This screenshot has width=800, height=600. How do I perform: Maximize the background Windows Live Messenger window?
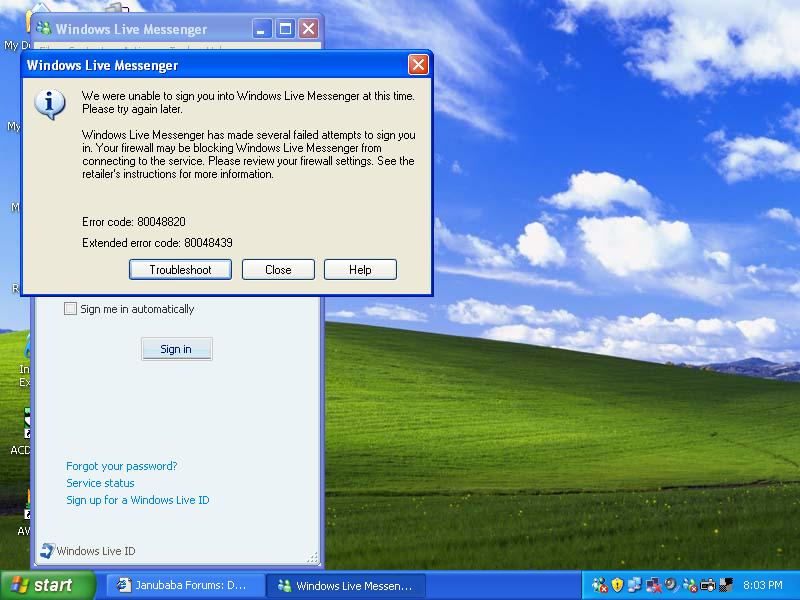[x=285, y=29]
